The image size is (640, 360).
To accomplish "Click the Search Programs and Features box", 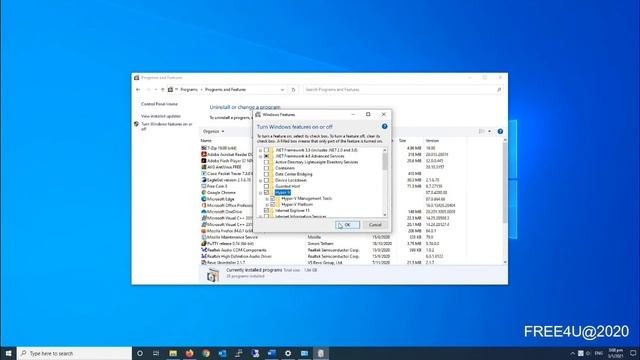I will pyautogui.click(x=403, y=89).
